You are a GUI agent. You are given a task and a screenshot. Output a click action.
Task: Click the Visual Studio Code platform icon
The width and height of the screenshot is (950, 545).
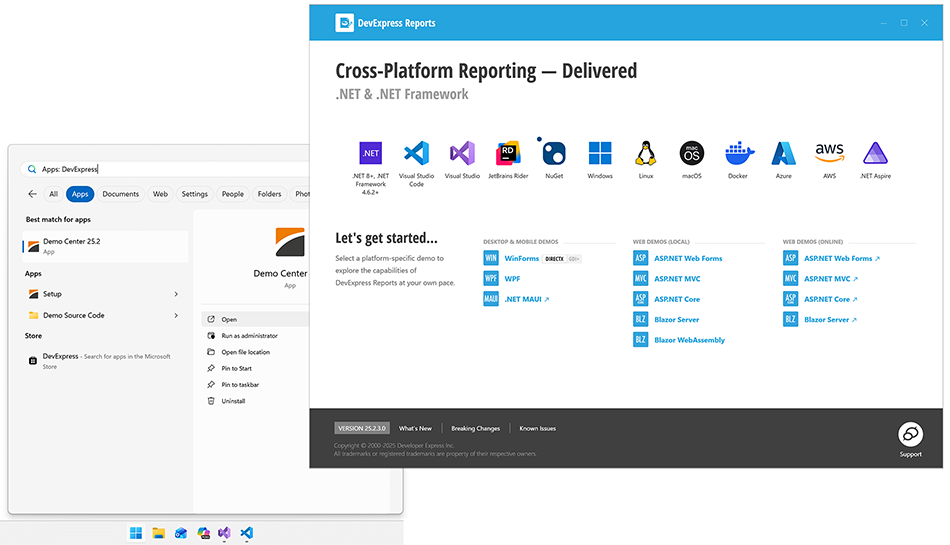click(x=416, y=153)
